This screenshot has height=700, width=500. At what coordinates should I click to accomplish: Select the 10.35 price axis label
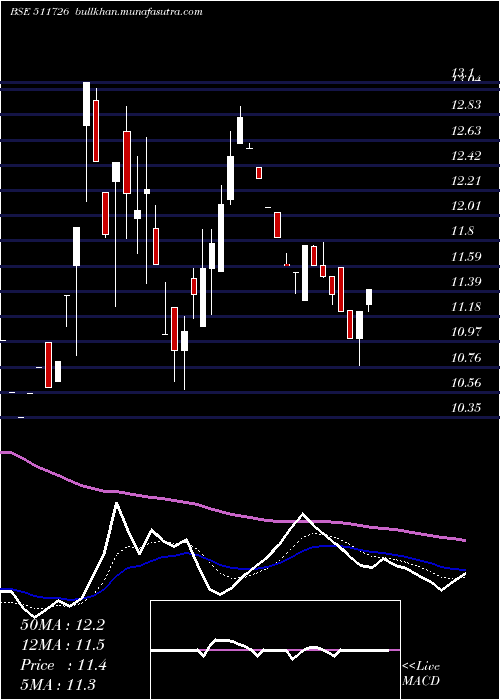pos(467,408)
